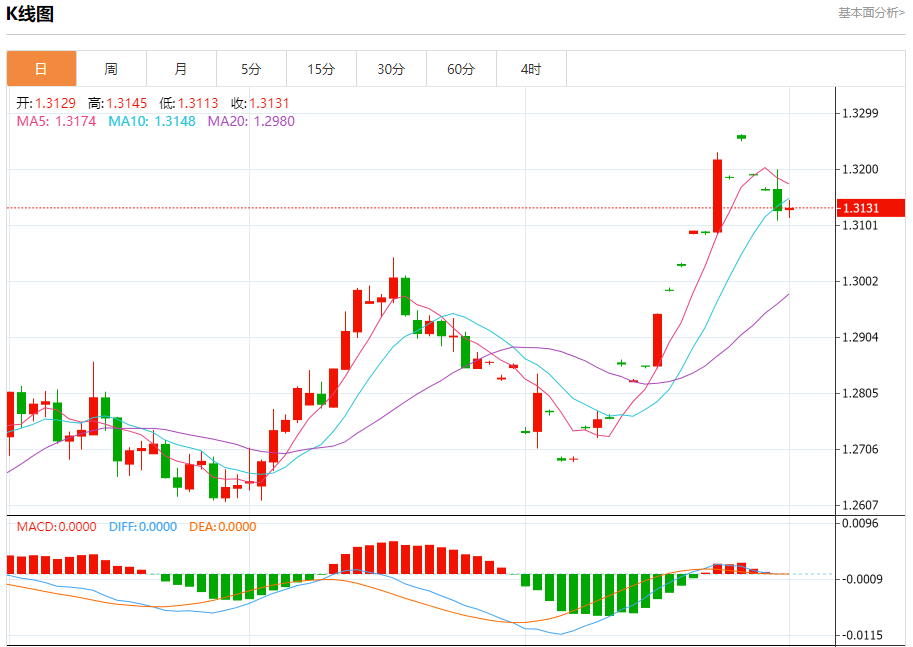The image size is (913, 647).
Task: Open the 30分 interval tab
Action: [x=391, y=69]
